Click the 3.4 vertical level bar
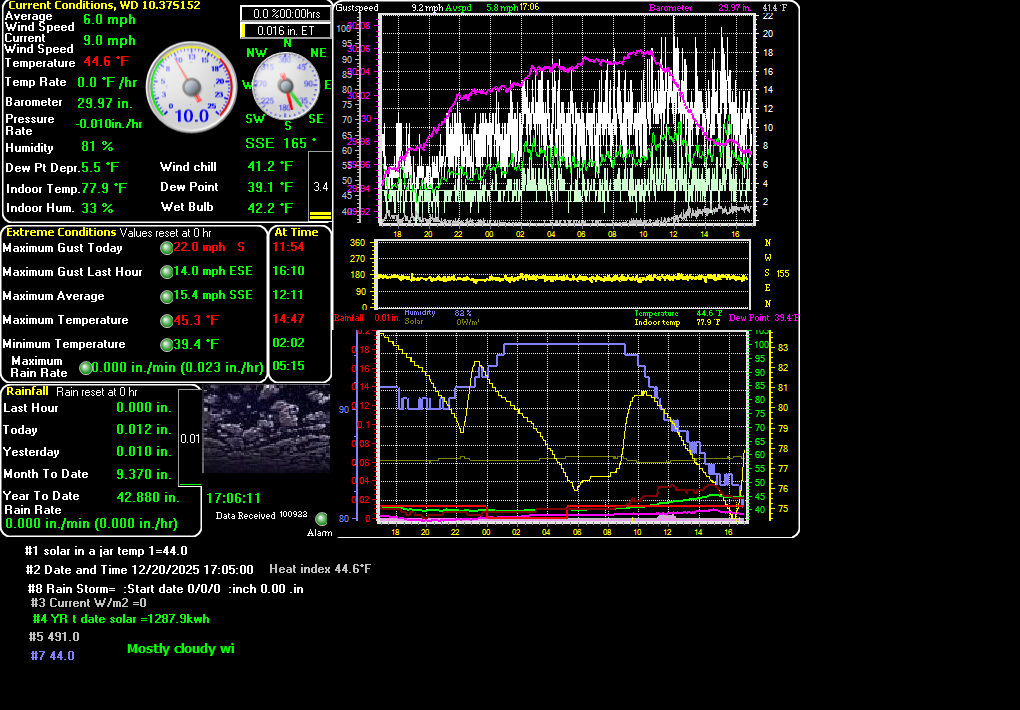 (320, 186)
